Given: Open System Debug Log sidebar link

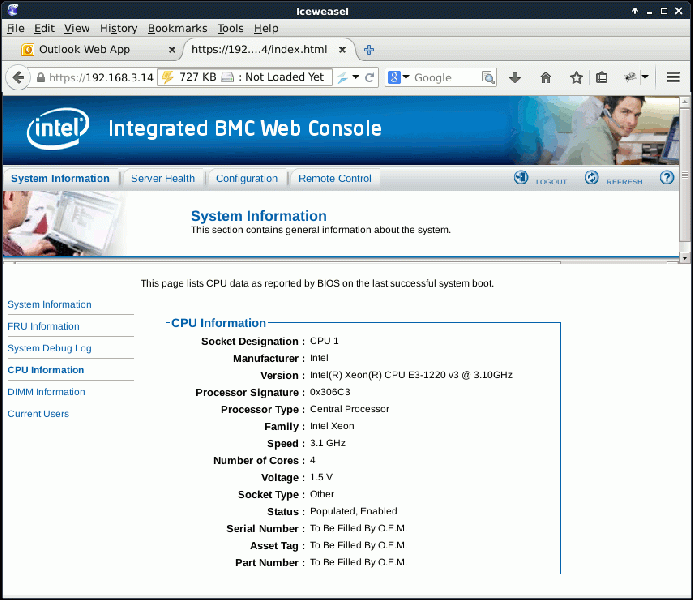Looking at the screenshot, I should 50,348.
